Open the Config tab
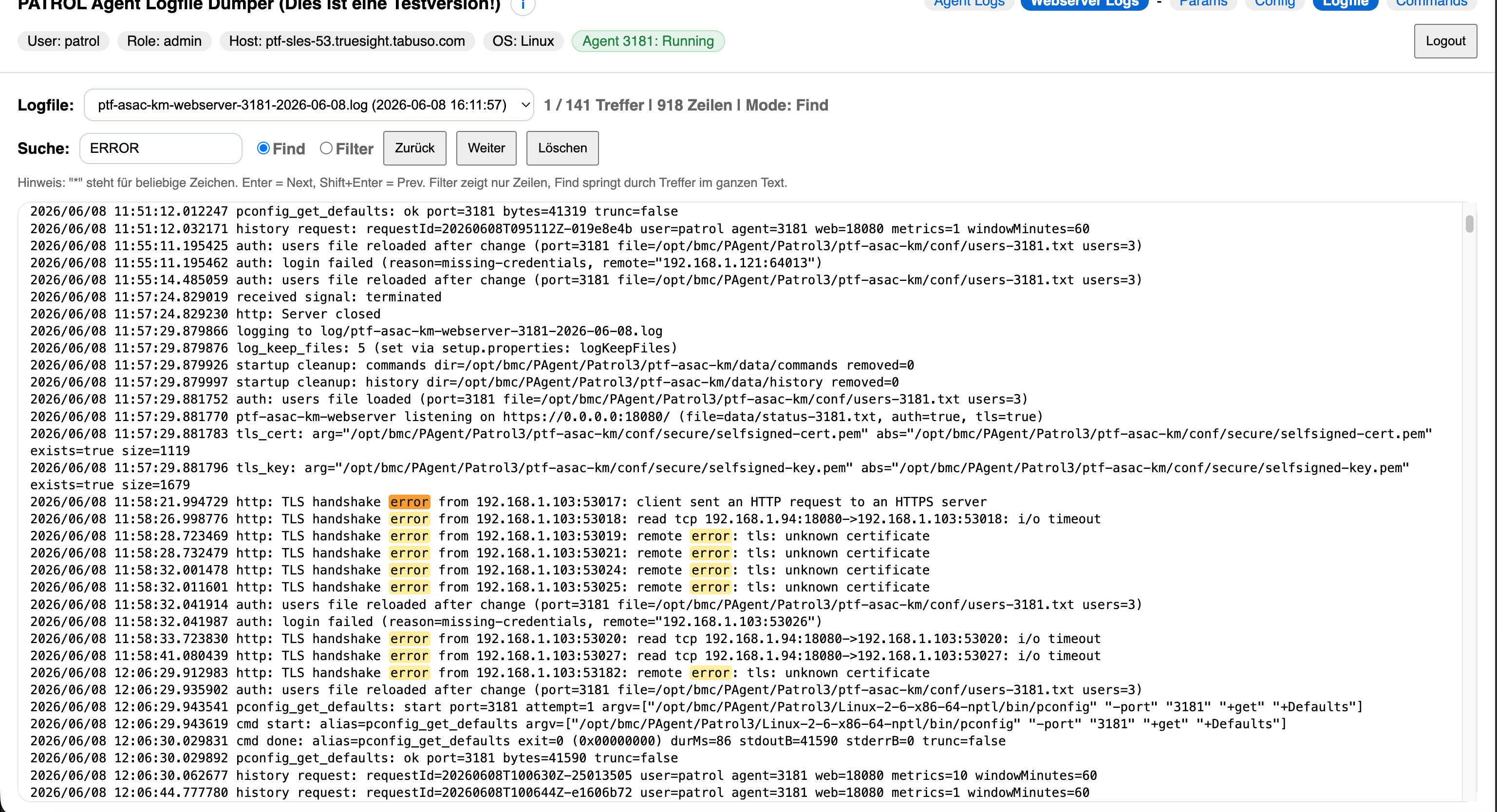Screen dimensions: 1497x812 1274,3
